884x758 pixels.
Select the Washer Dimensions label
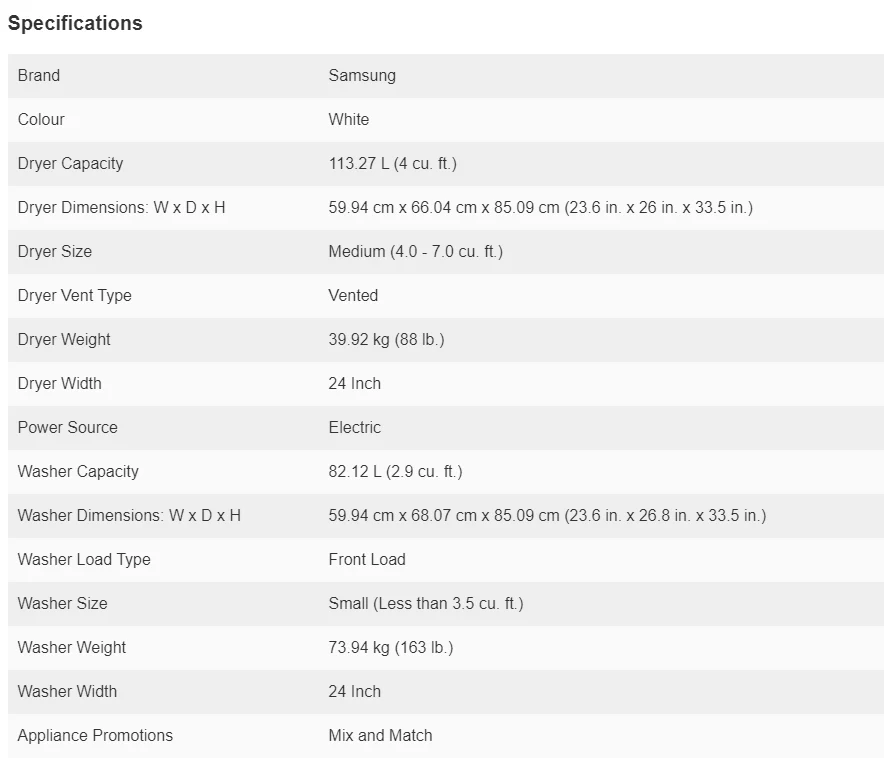pyautogui.click(x=129, y=515)
